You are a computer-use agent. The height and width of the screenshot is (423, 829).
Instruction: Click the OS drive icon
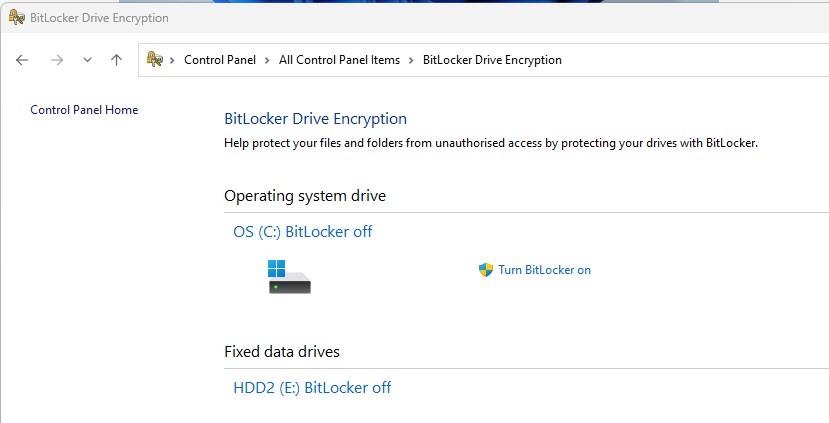coord(289,276)
